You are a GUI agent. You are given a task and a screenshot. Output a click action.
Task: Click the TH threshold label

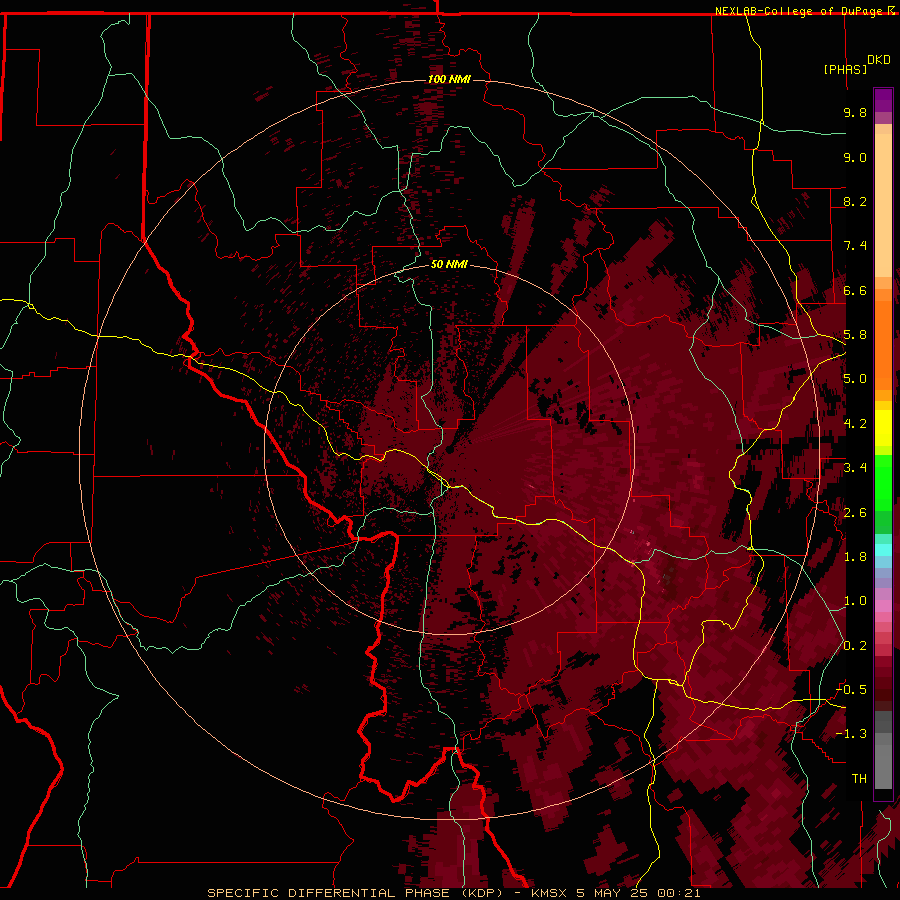click(859, 779)
